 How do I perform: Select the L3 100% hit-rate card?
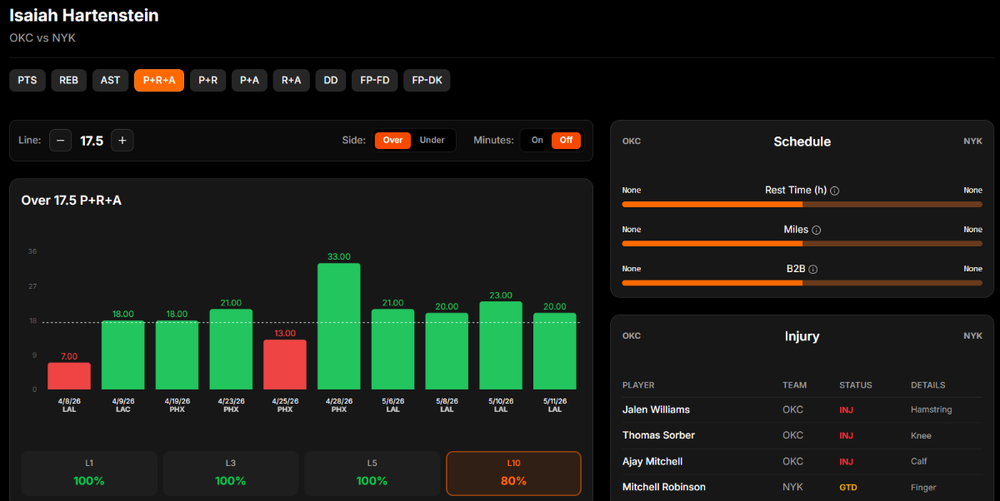point(231,473)
